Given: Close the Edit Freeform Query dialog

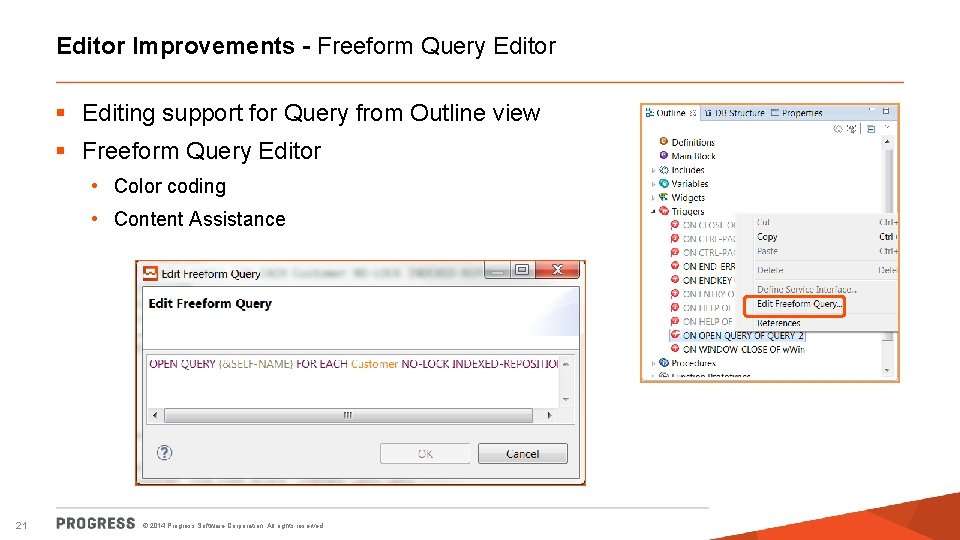Looking at the screenshot, I should (557, 270).
